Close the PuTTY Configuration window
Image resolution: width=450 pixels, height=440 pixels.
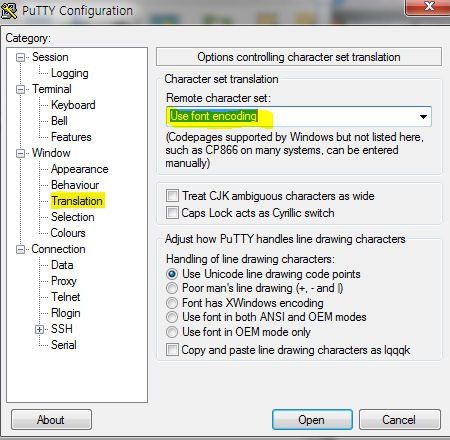(429, 7)
